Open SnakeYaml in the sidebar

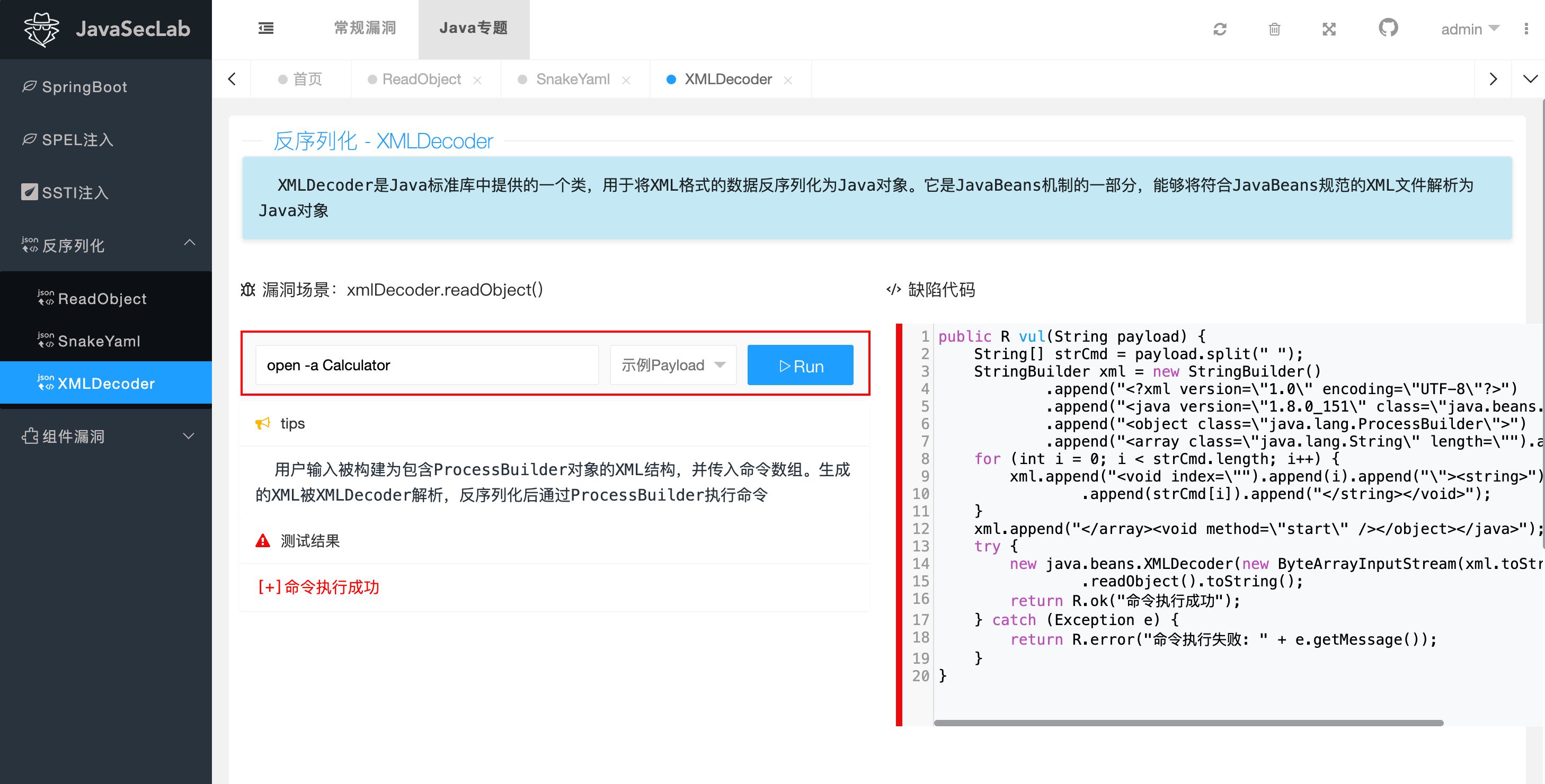click(106, 341)
